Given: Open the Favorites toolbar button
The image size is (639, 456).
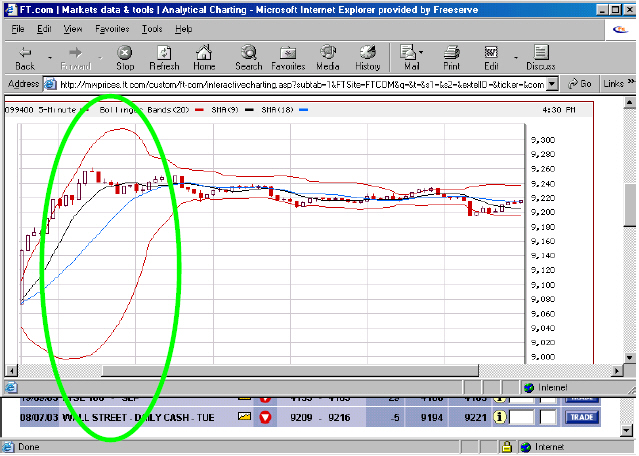Looking at the screenshot, I should (x=288, y=58).
